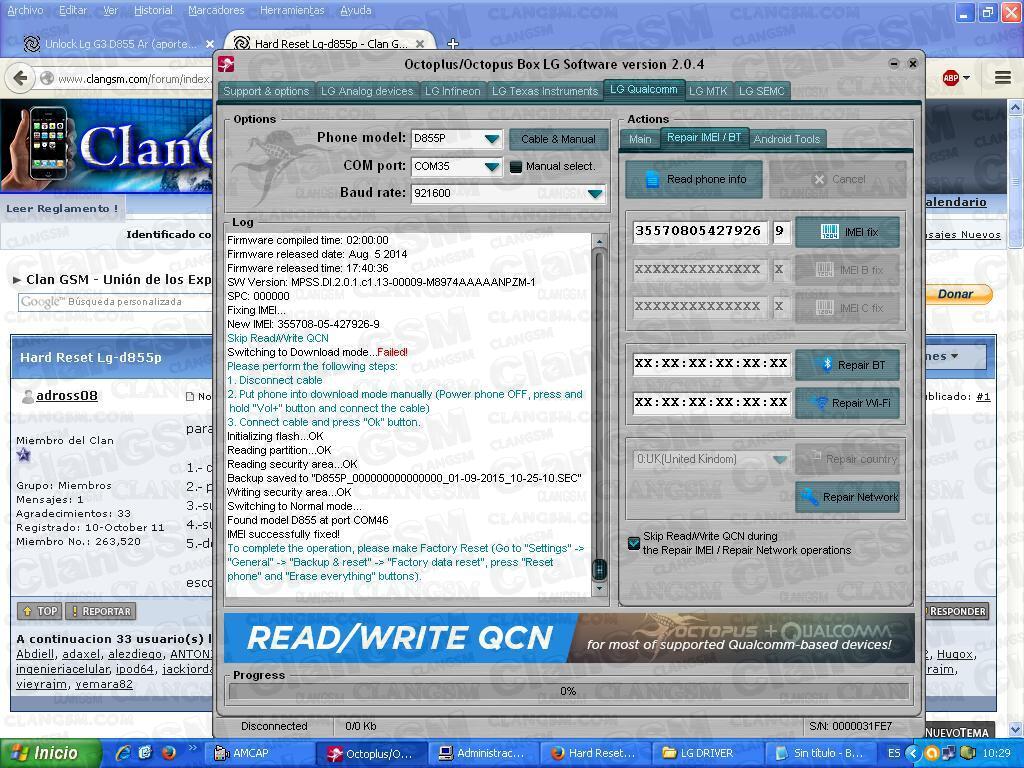The height and width of the screenshot is (768, 1024).
Task: Click the Bluetooth address input field
Action: coord(712,364)
